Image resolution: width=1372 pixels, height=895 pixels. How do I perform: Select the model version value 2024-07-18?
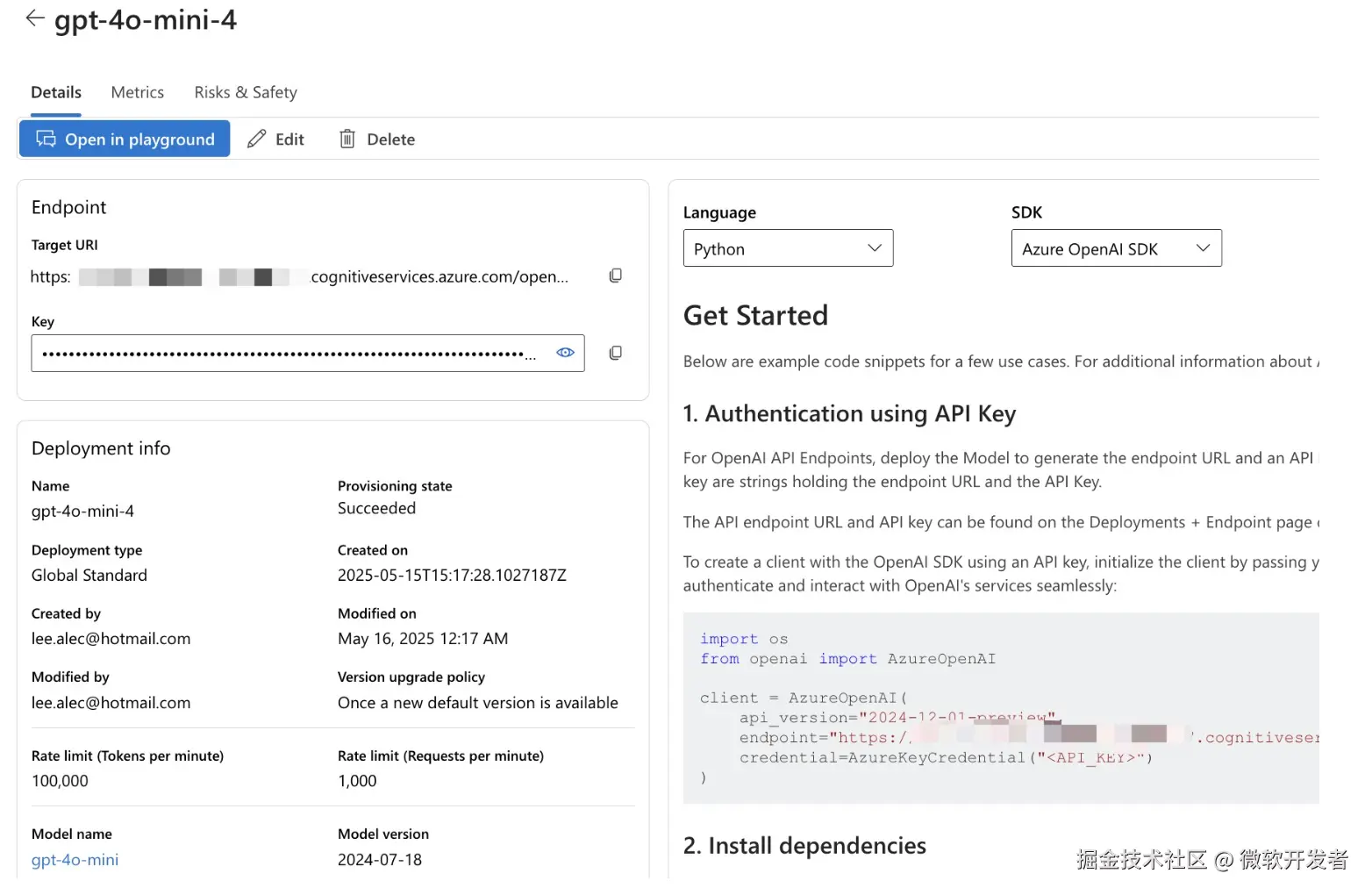[380, 860]
